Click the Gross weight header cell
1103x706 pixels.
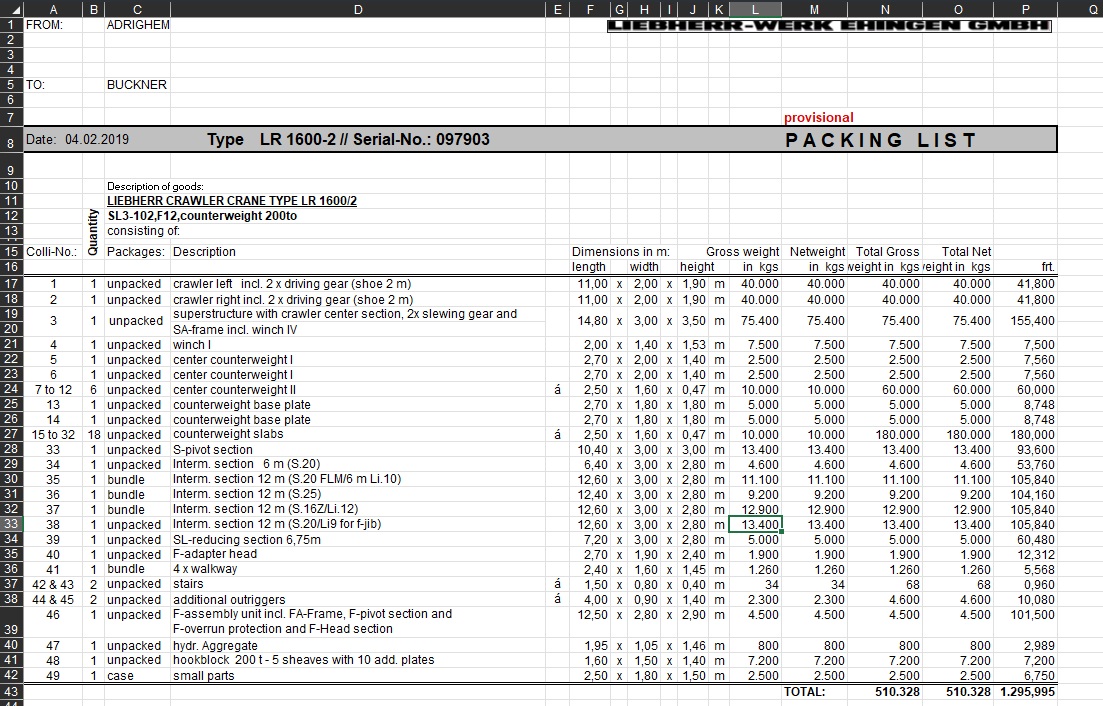(x=742, y=252)
